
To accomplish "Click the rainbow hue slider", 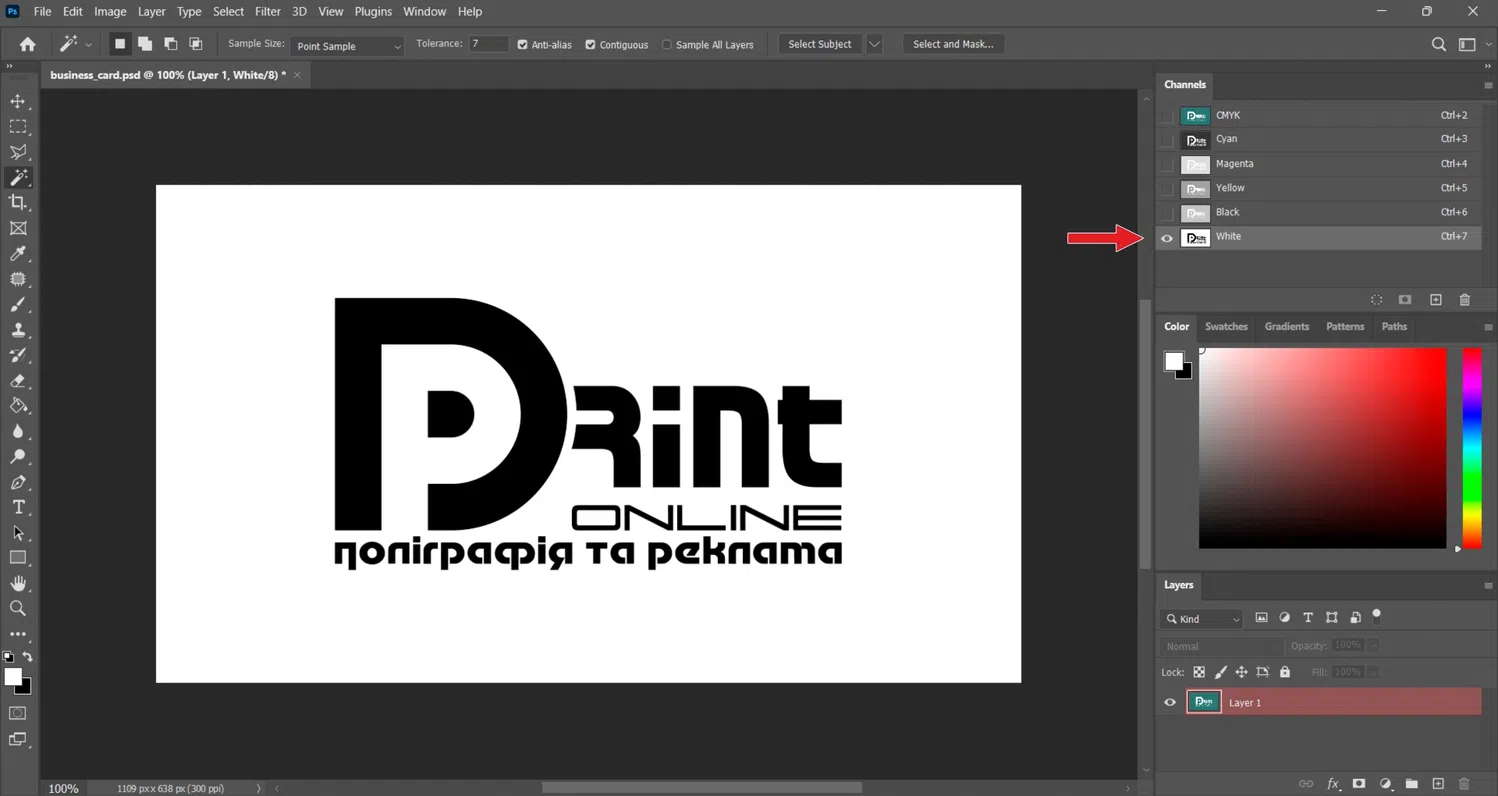I will coord(1472,448).
